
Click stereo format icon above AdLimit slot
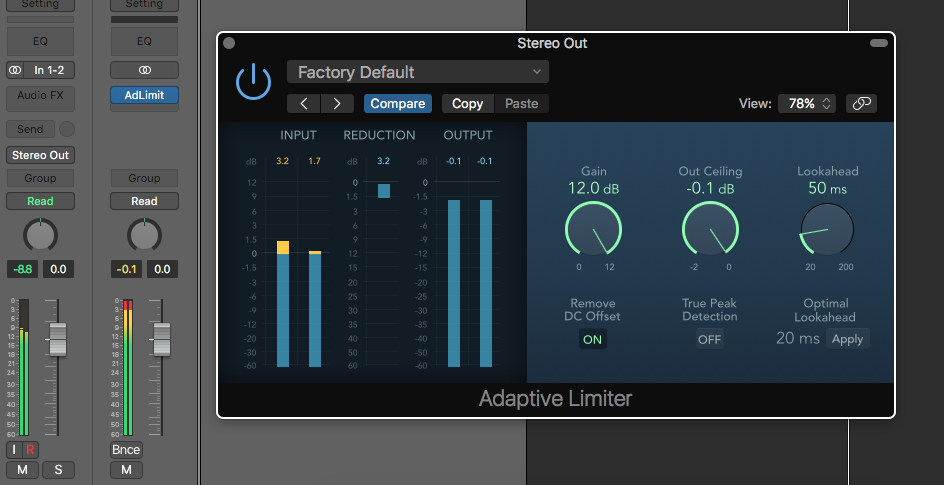point(144,70)
